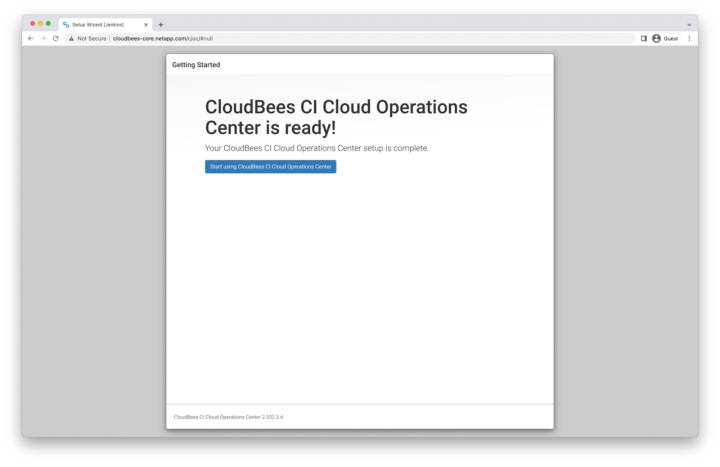Click the Getting Started header
720x467 pixels.
click(196, 65)
